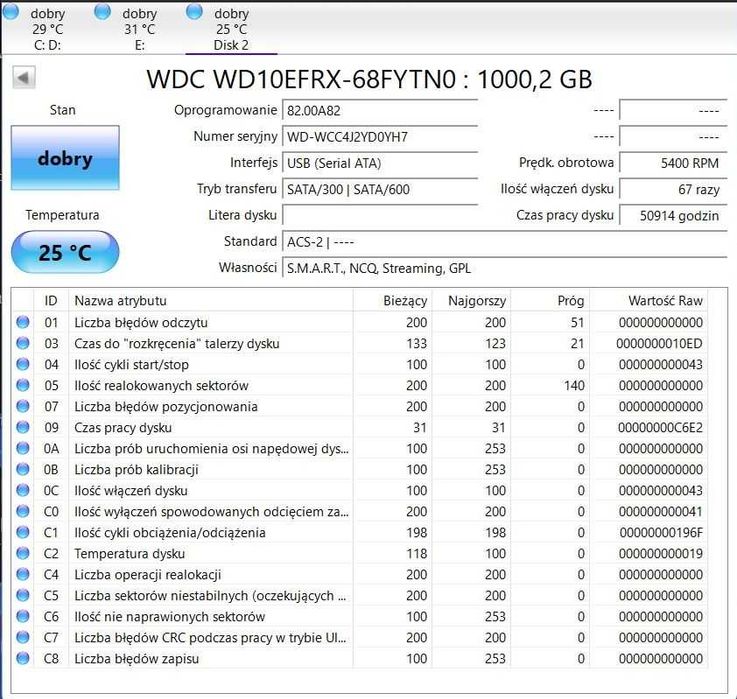
Task: Click the Wartość Raw column header
Action: [649, 301]
